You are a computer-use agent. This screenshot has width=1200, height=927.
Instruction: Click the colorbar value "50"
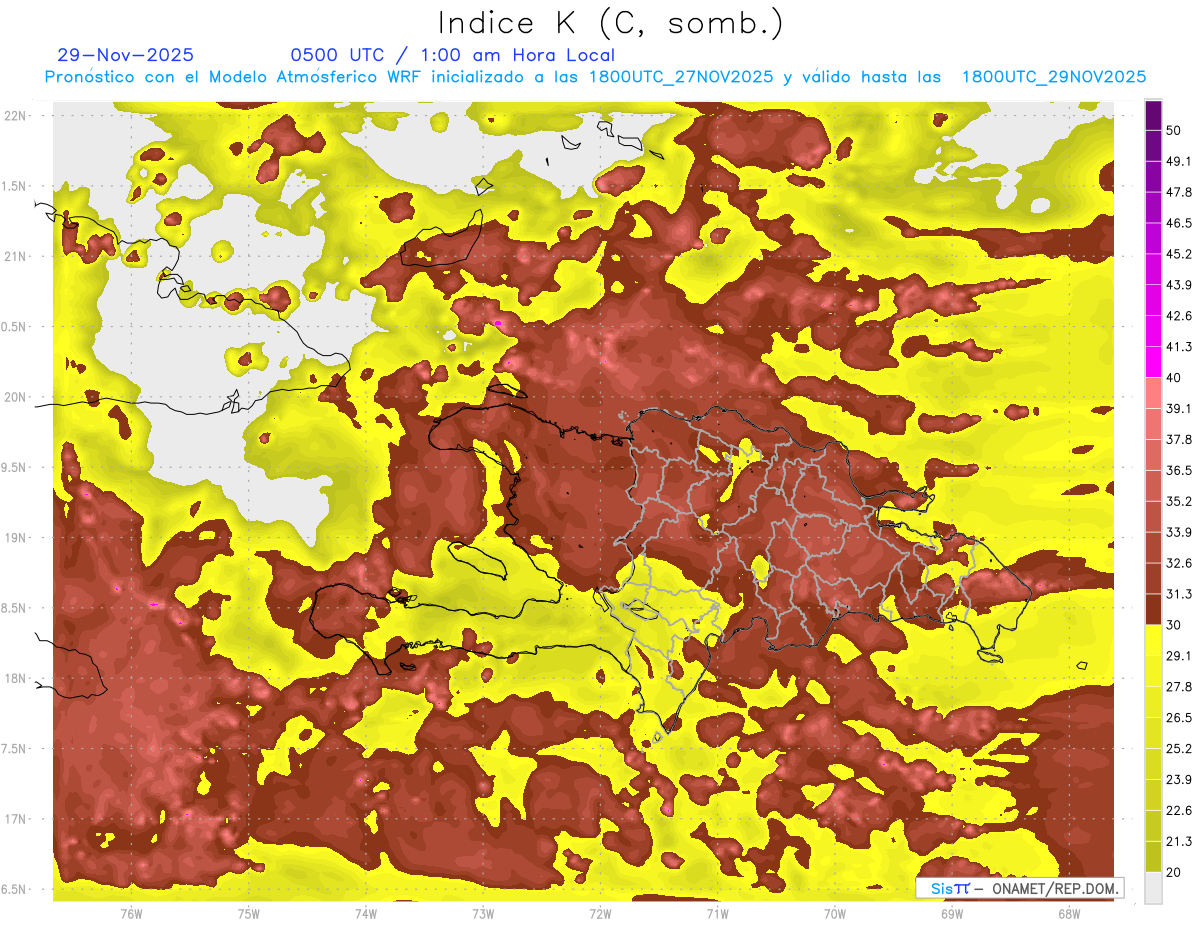pos(1173,130)
